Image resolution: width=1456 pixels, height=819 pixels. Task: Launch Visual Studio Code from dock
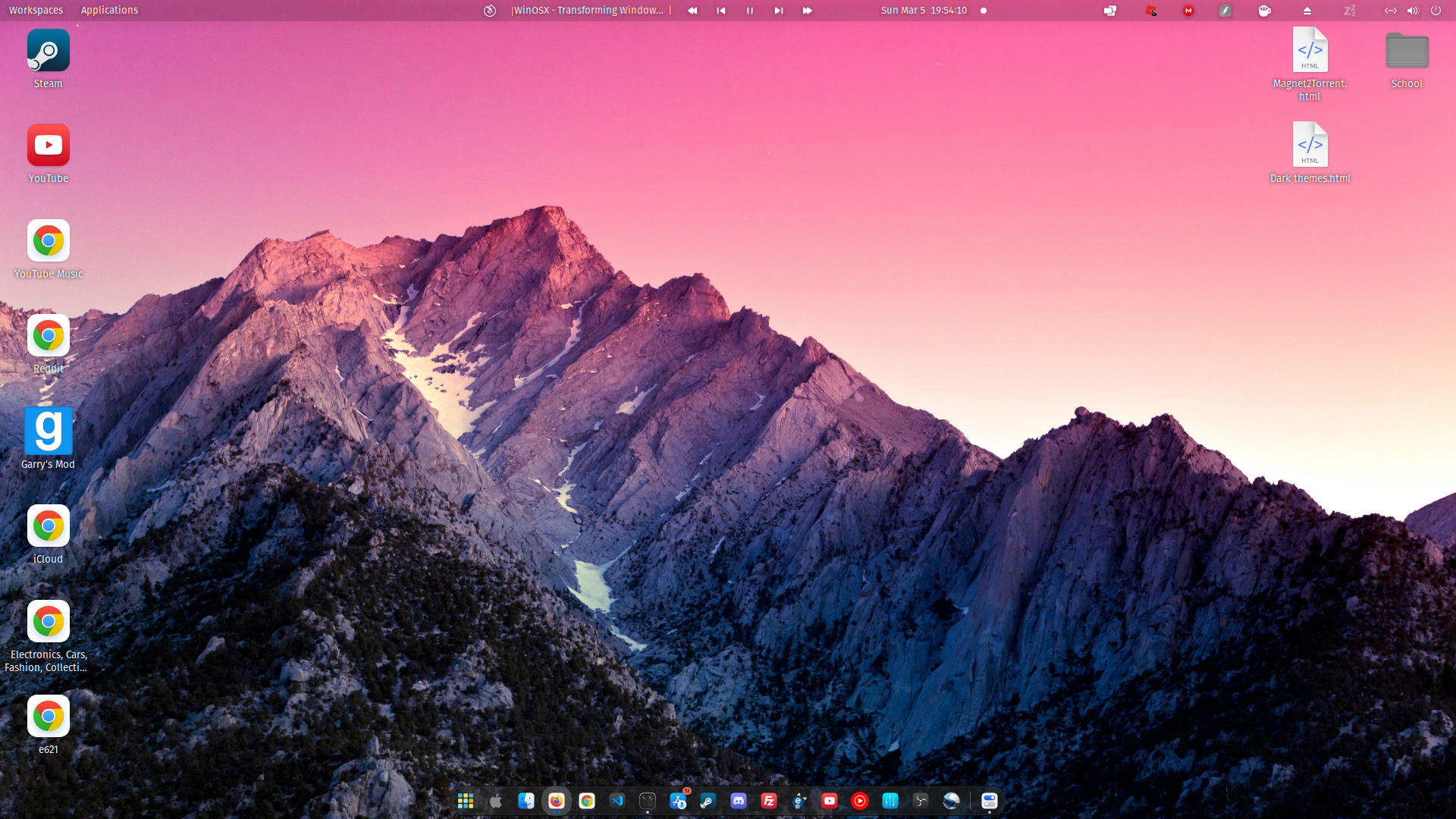[x=617, y=801]
